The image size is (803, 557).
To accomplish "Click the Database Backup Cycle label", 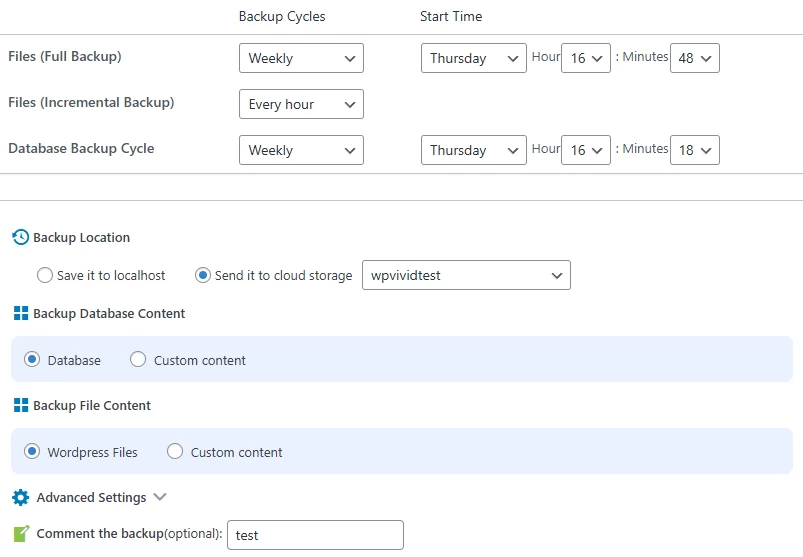I will click(81, 148).
